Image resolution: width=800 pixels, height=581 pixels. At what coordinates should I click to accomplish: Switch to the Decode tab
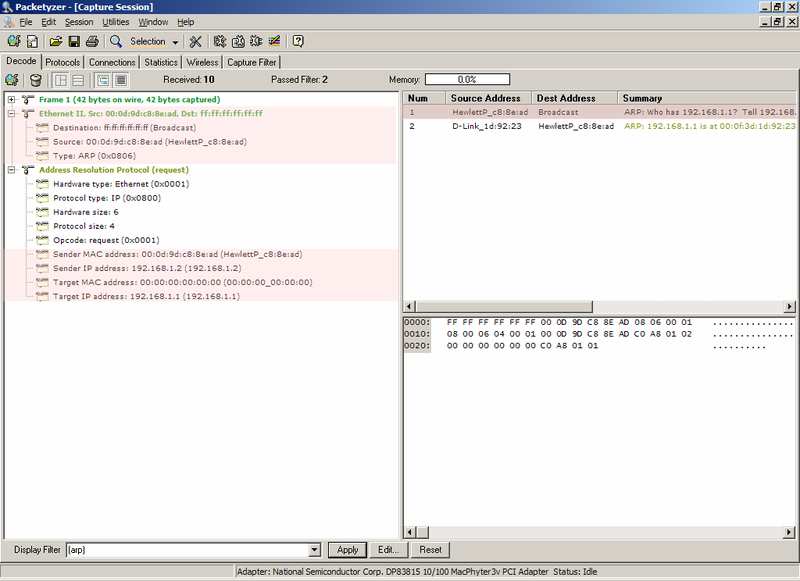[21, 61]
